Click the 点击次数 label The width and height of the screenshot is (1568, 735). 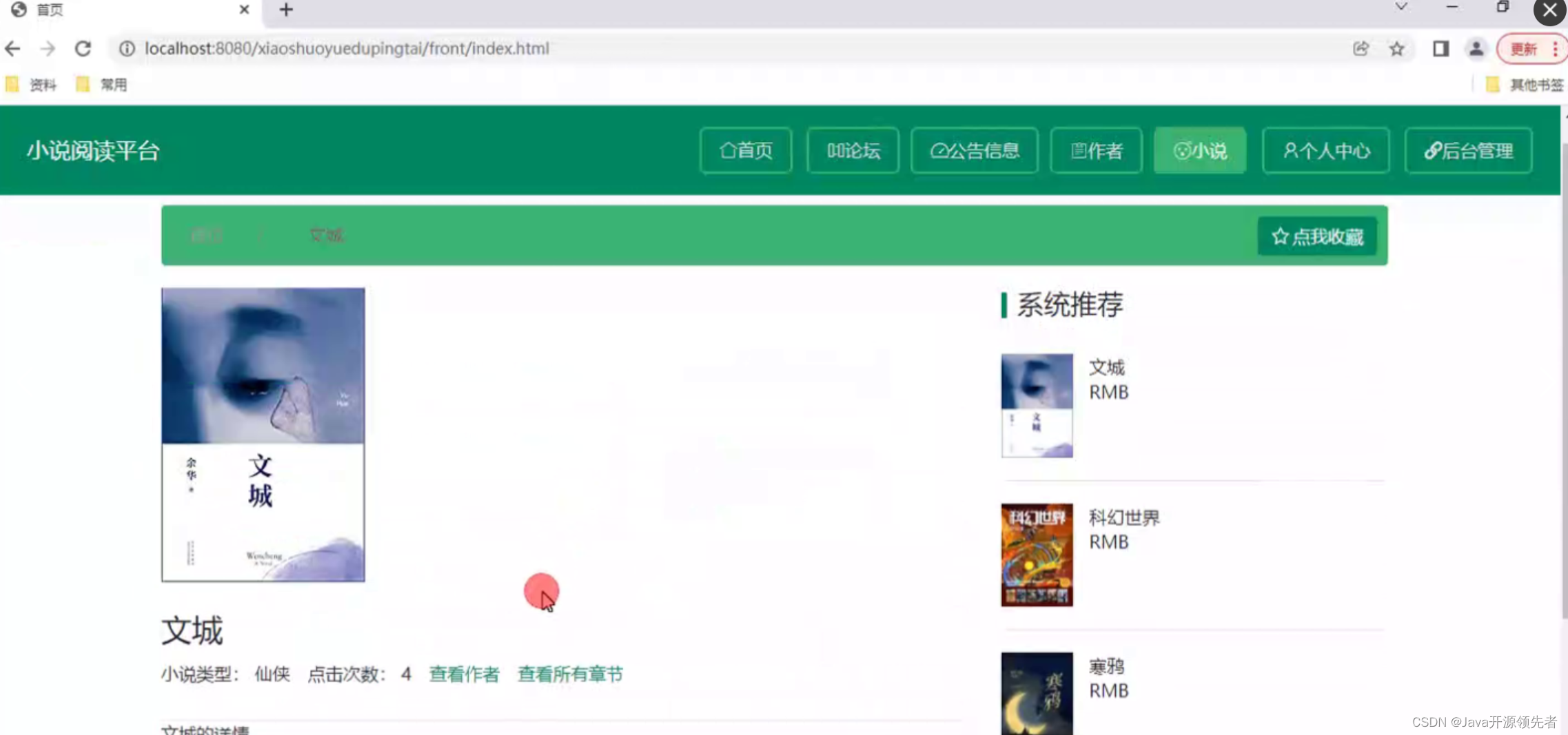click(346, 674)
